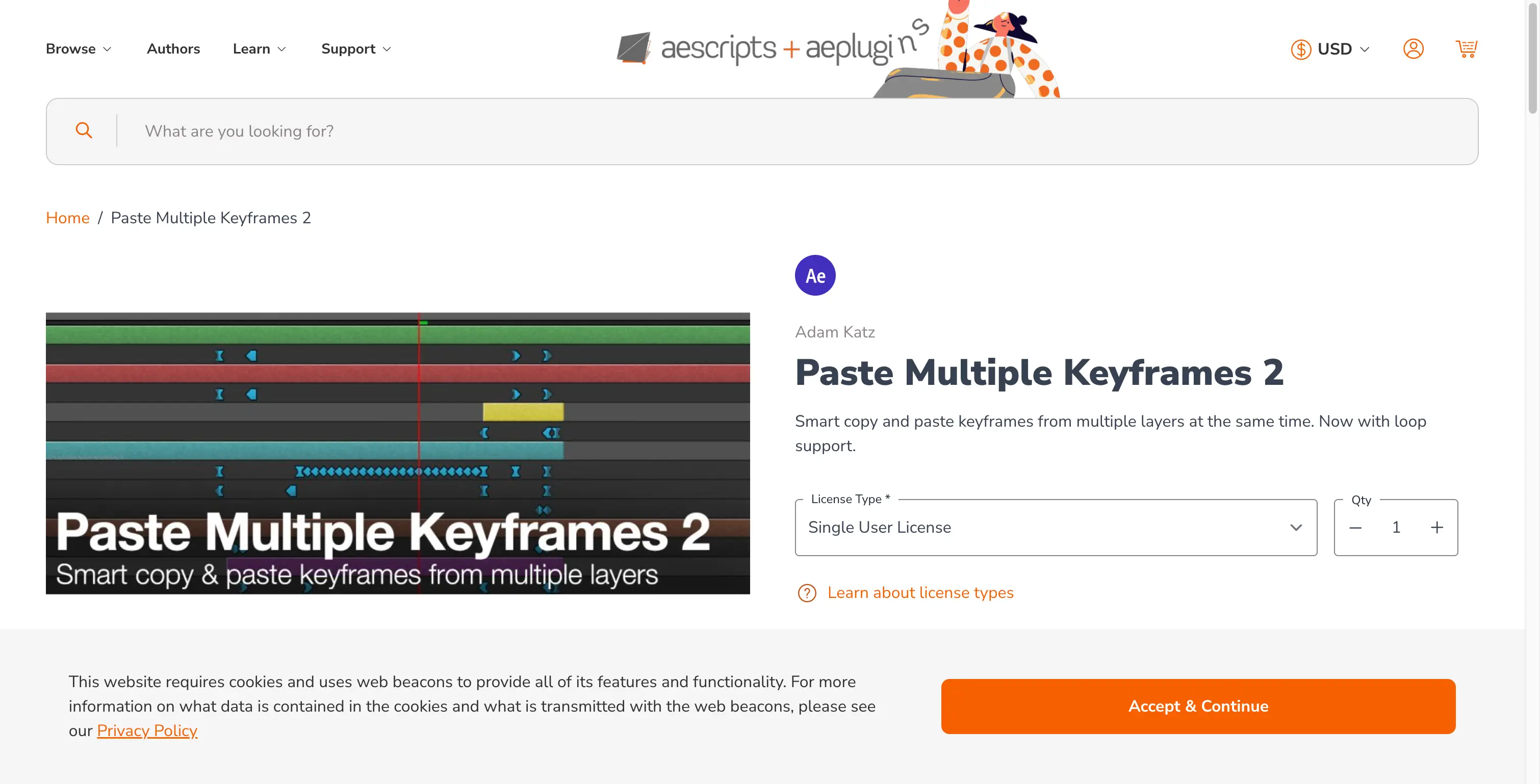Open the account sign-in icon
The image size is (1540, 784).
point(1413,49)
